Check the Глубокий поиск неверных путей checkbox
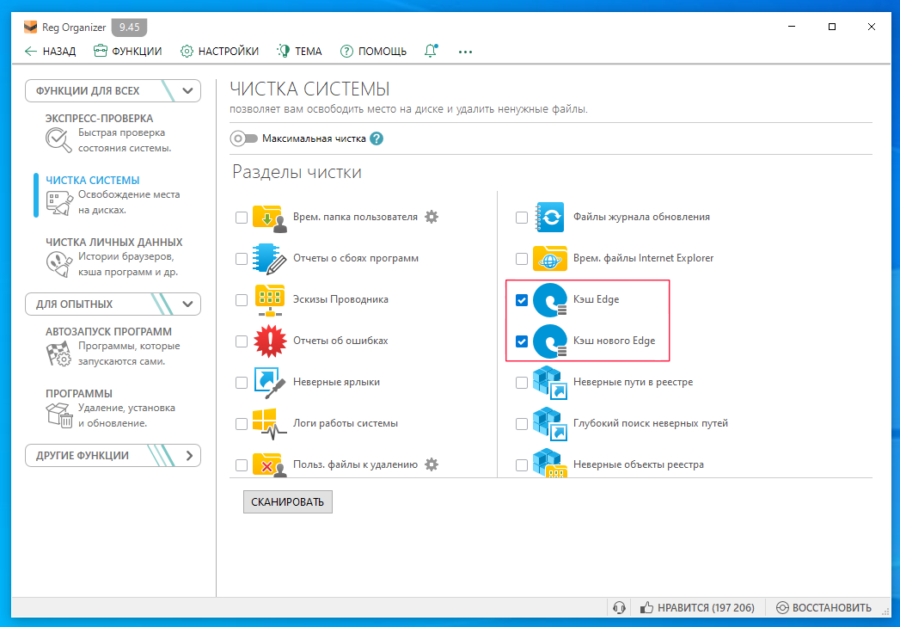 point(521,424)
